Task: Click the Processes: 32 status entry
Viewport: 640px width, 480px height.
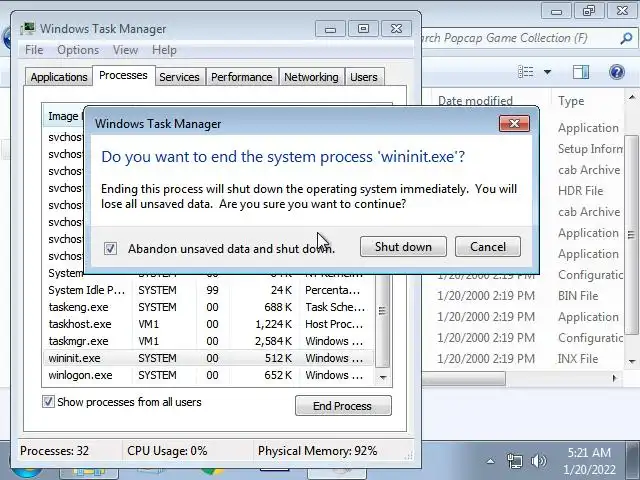Action: (x=54, y=451)
